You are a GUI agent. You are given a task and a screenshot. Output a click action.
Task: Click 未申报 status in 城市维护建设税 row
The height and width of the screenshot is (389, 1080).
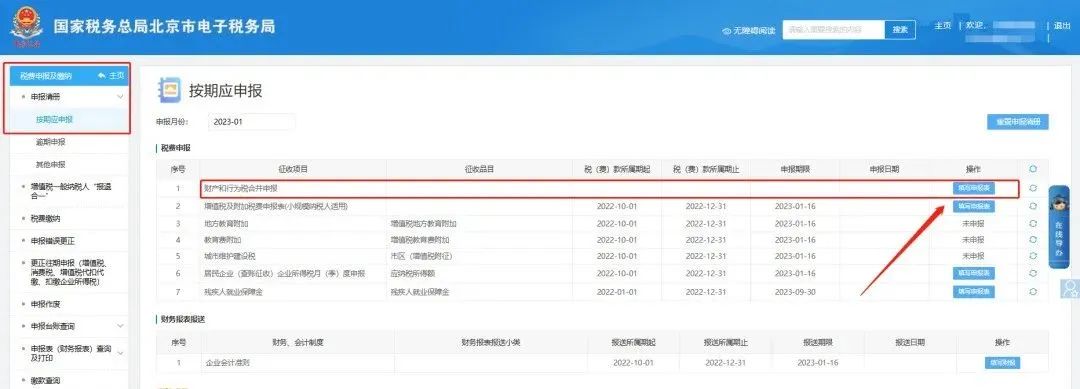(973, 256)
